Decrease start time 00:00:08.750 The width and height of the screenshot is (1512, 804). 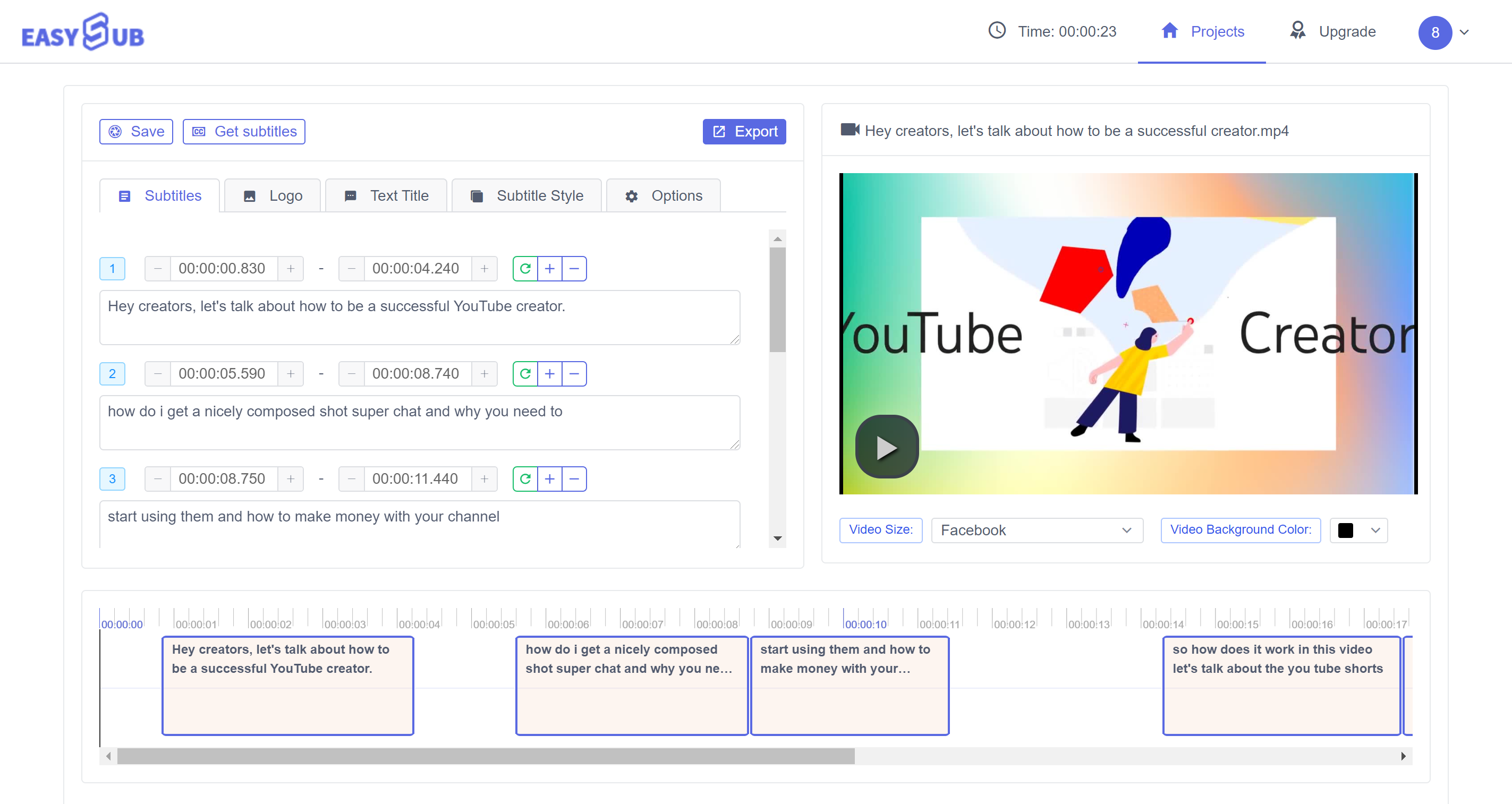(158, 479)
